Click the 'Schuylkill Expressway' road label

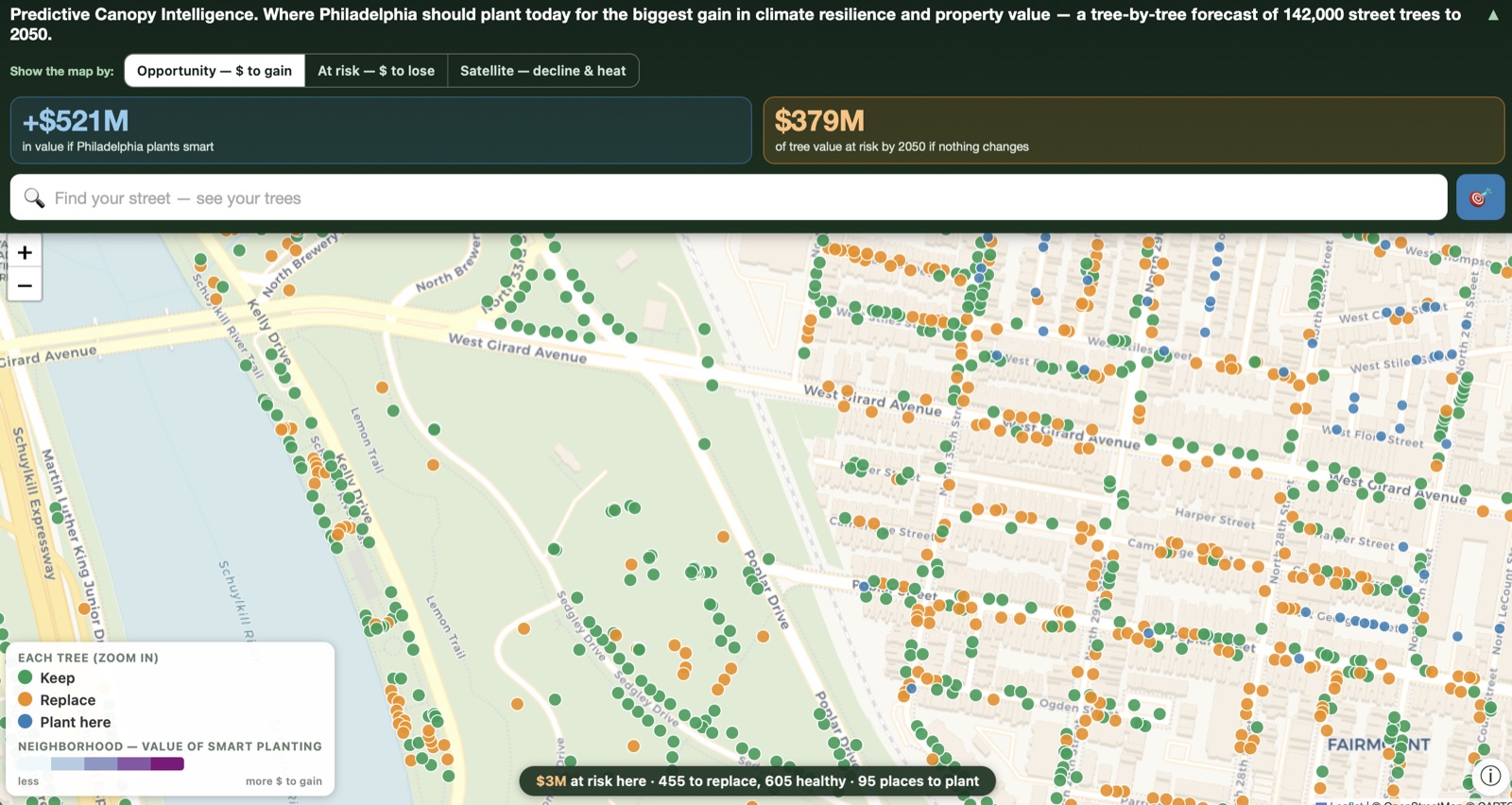click(x=33, y=503)
